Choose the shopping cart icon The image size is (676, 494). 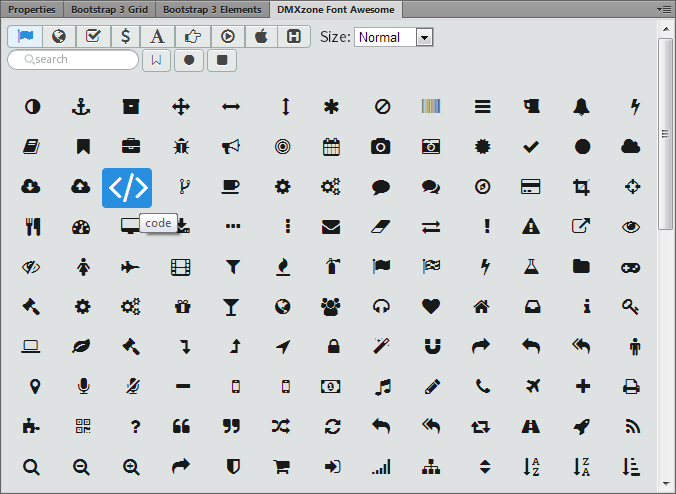point(282,466)
